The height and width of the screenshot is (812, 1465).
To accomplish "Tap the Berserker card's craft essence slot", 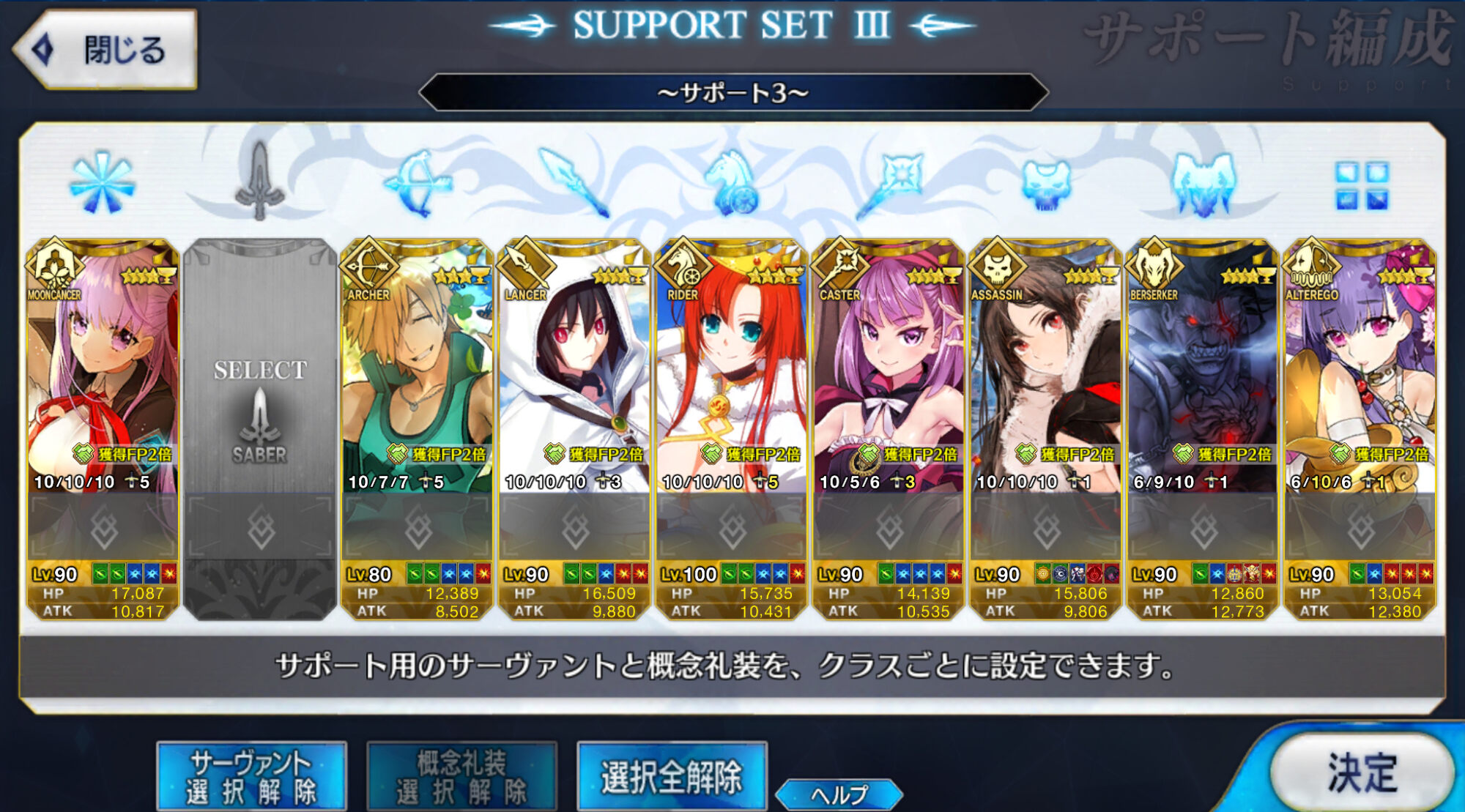I will click(x=1203, y=527).
